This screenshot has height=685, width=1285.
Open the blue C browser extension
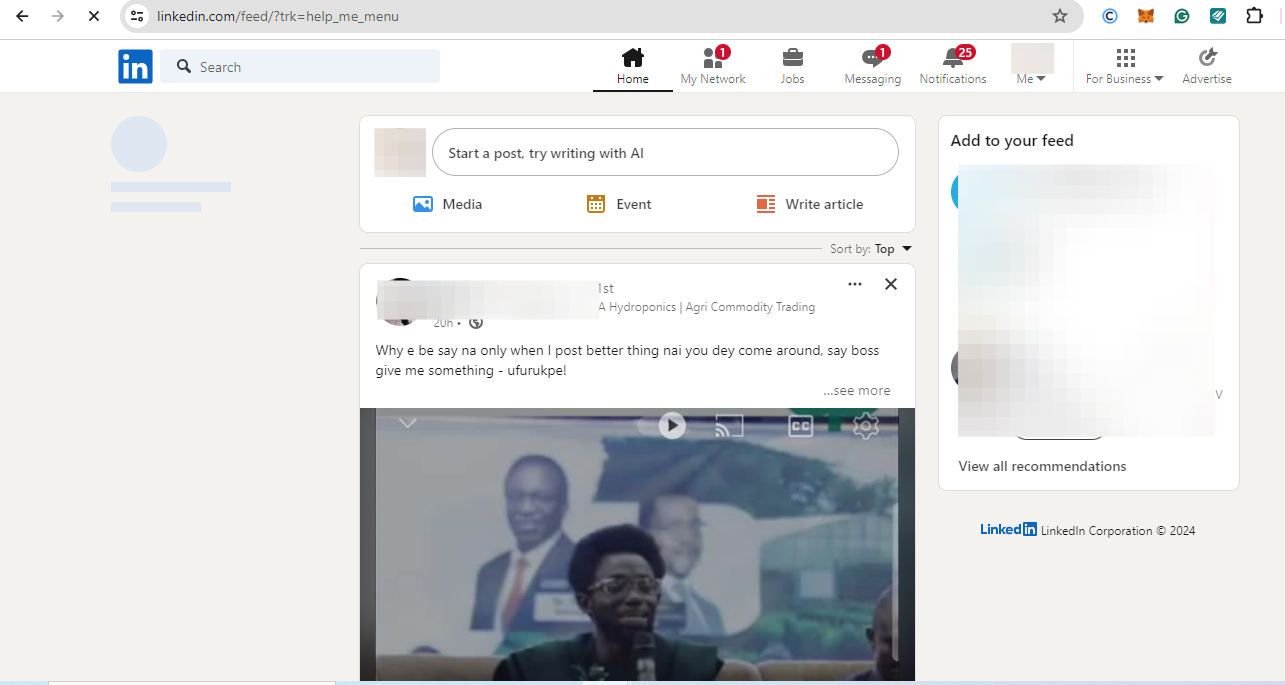[x=1109, y=16]
